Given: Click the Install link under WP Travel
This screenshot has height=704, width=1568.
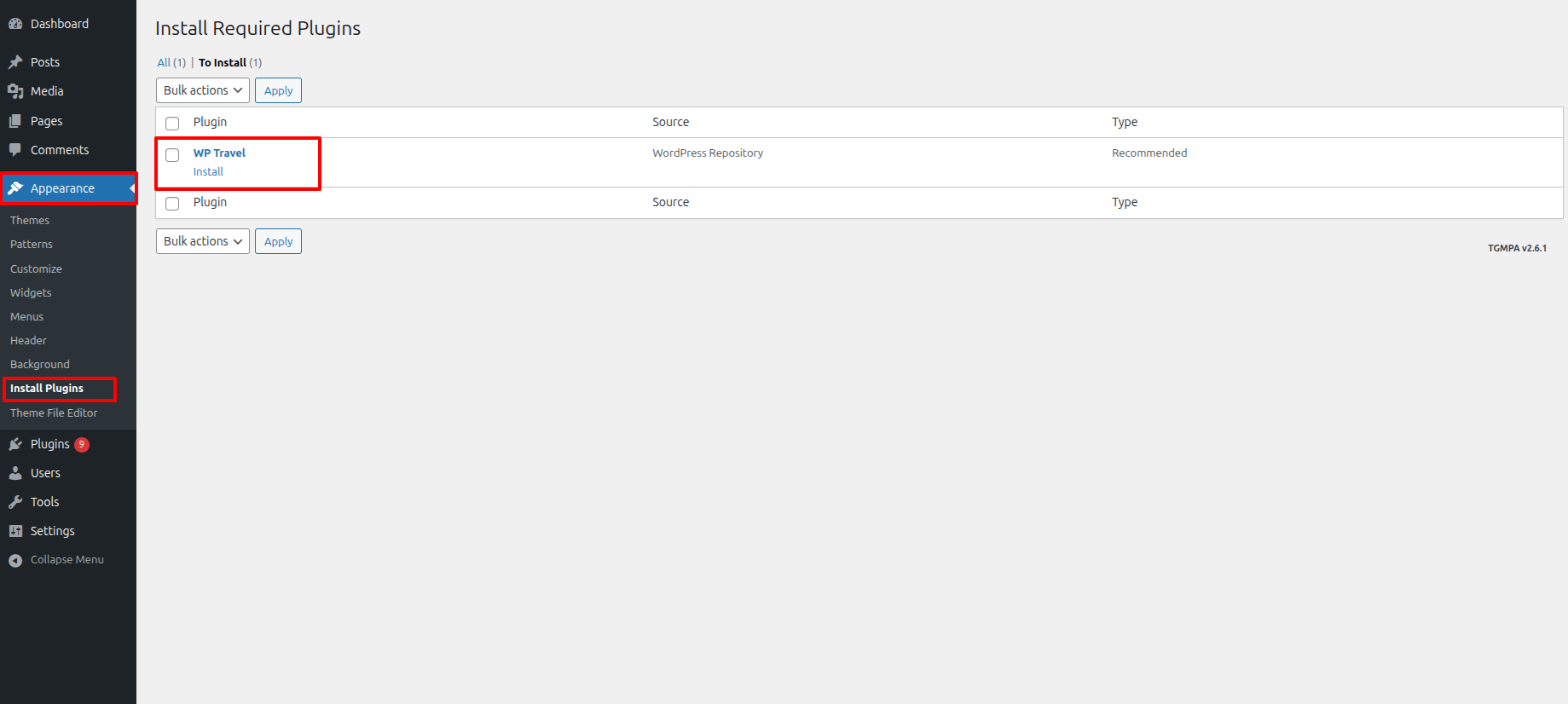Looking at the screenshot, I should pos(208,171).
